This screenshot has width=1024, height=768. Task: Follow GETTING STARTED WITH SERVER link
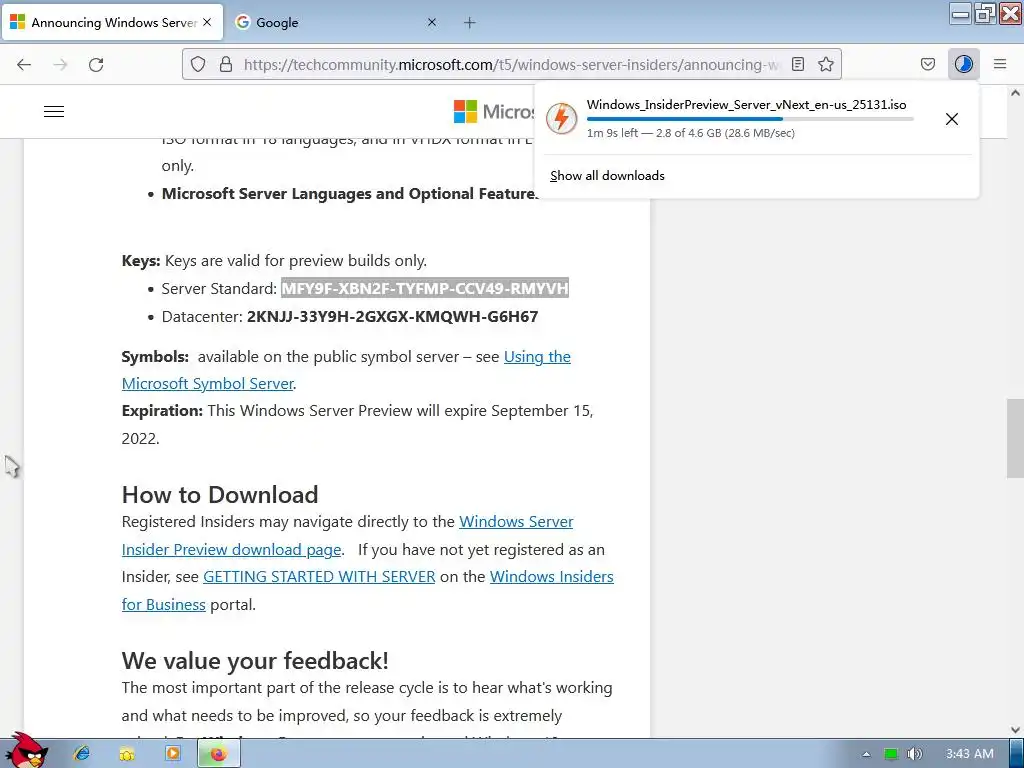point(319,577)
